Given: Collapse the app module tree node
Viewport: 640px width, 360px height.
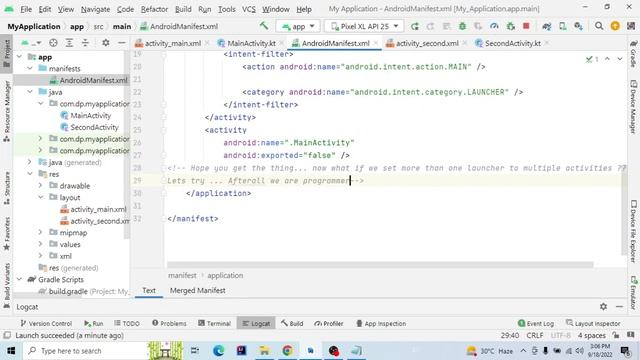Looking at the screenshot, I should pyautogui.click(x=19, y=57).
